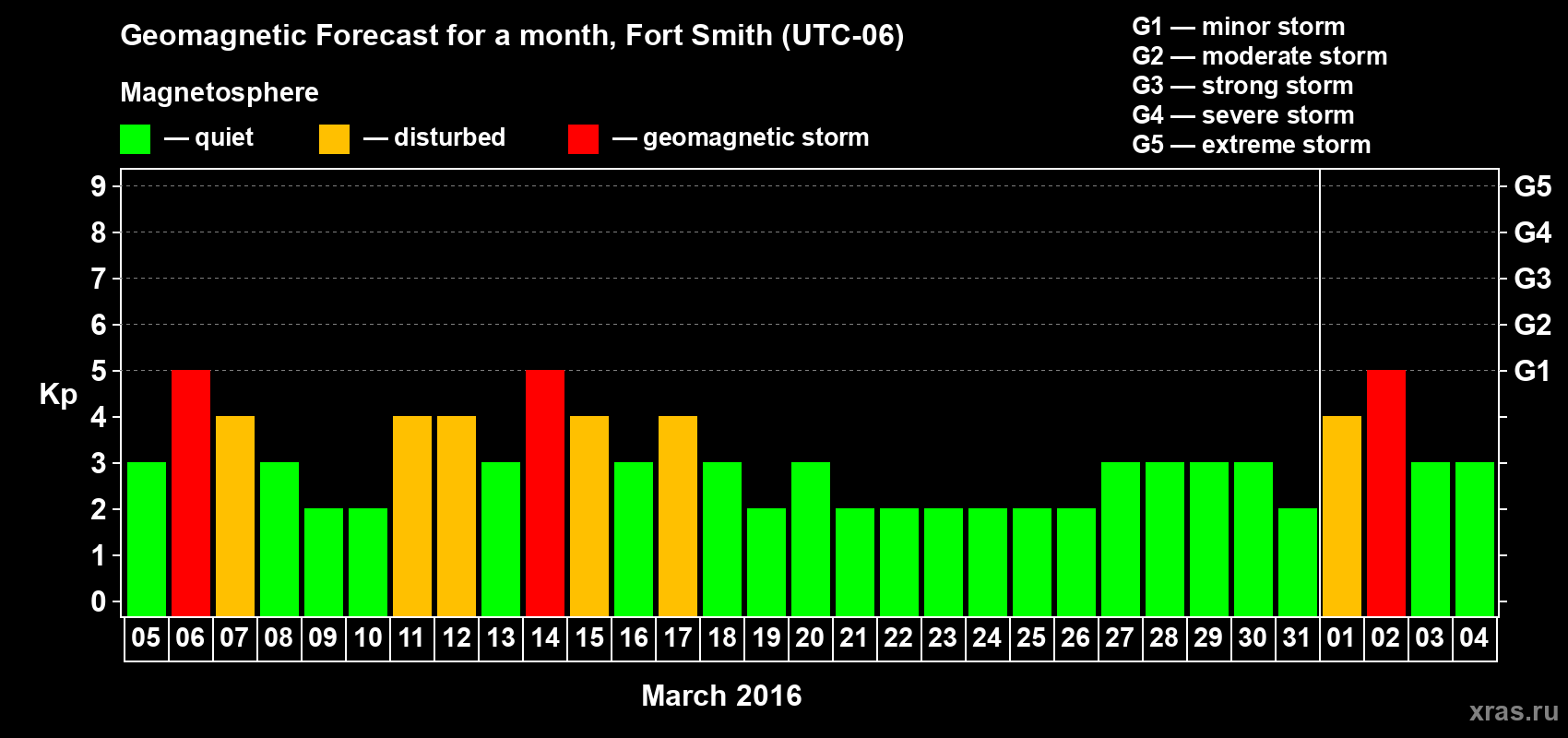Screen dimensions: 1568x738
Task: Click the G4 label on right axis
Action: (1533, 232)
